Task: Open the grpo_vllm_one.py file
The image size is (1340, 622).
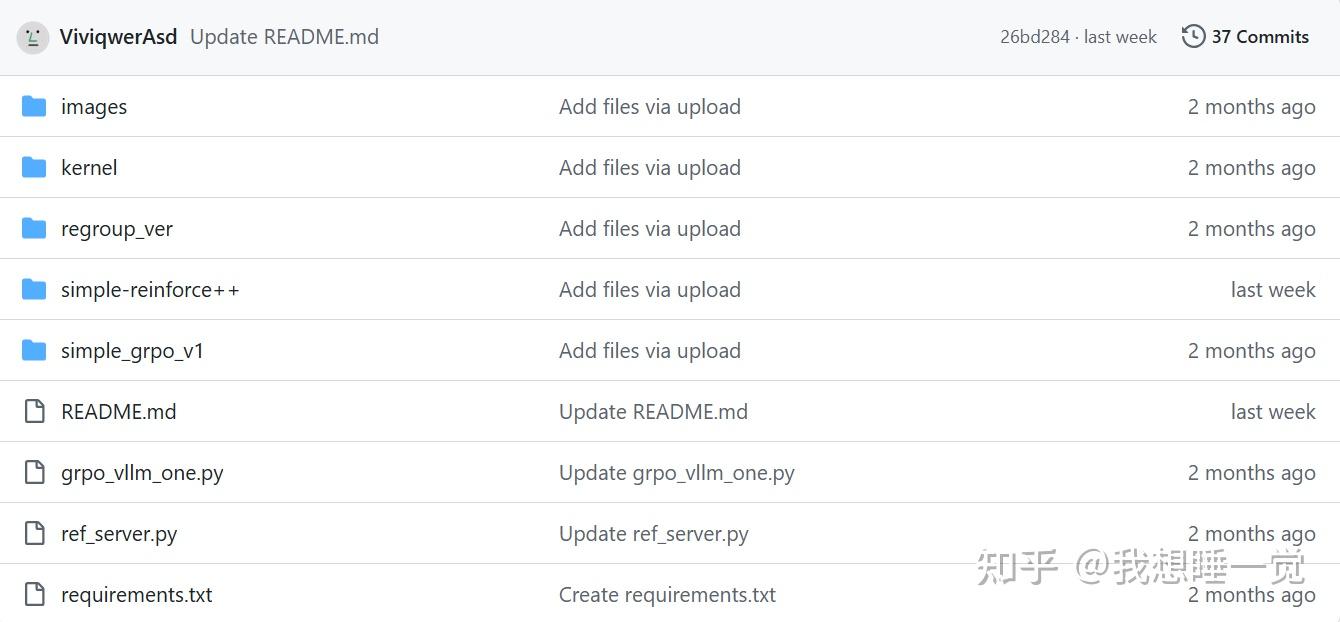Action: [142, 472]
